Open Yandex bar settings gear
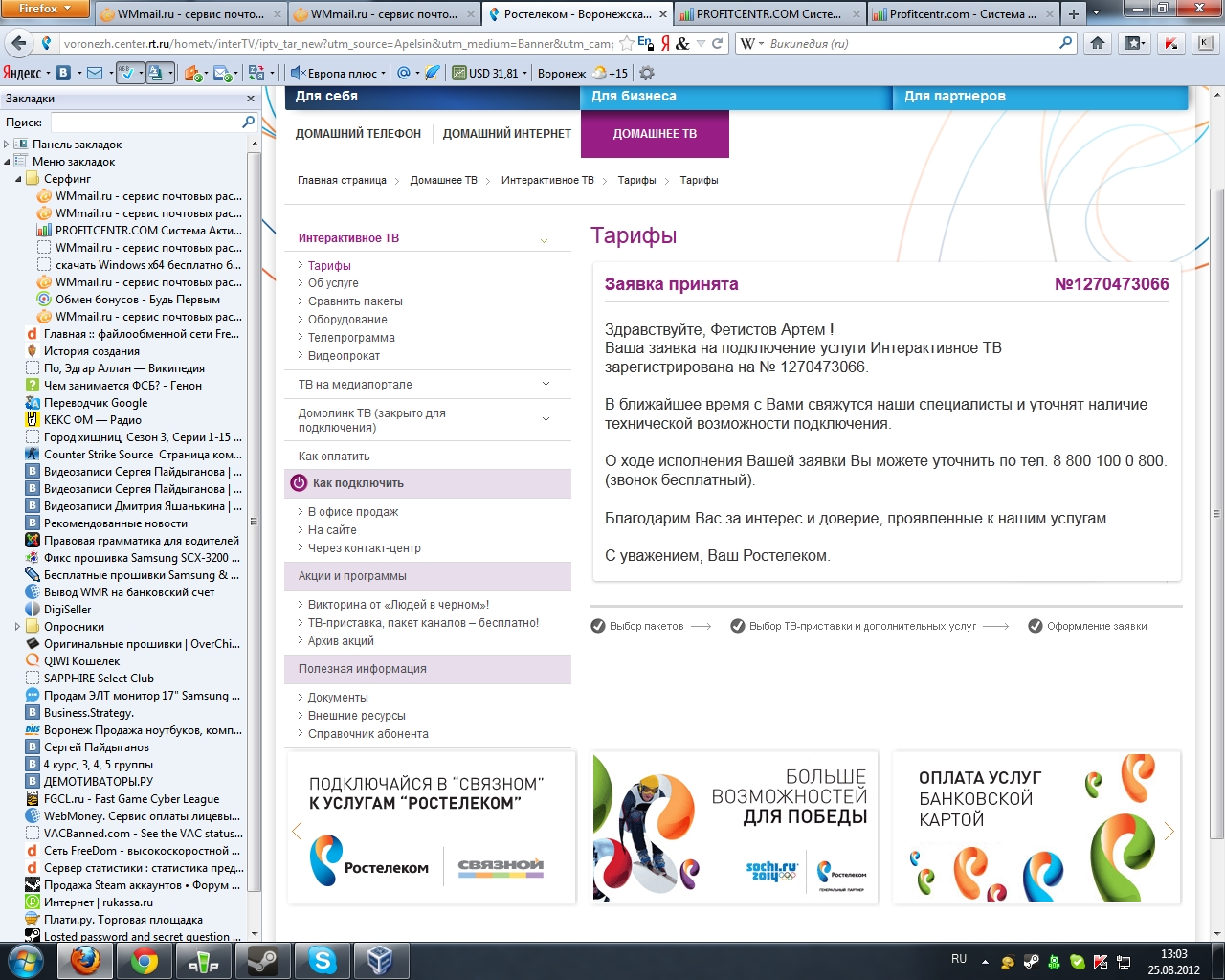This screenshot has width=1225, height=980. click(647, 73)
